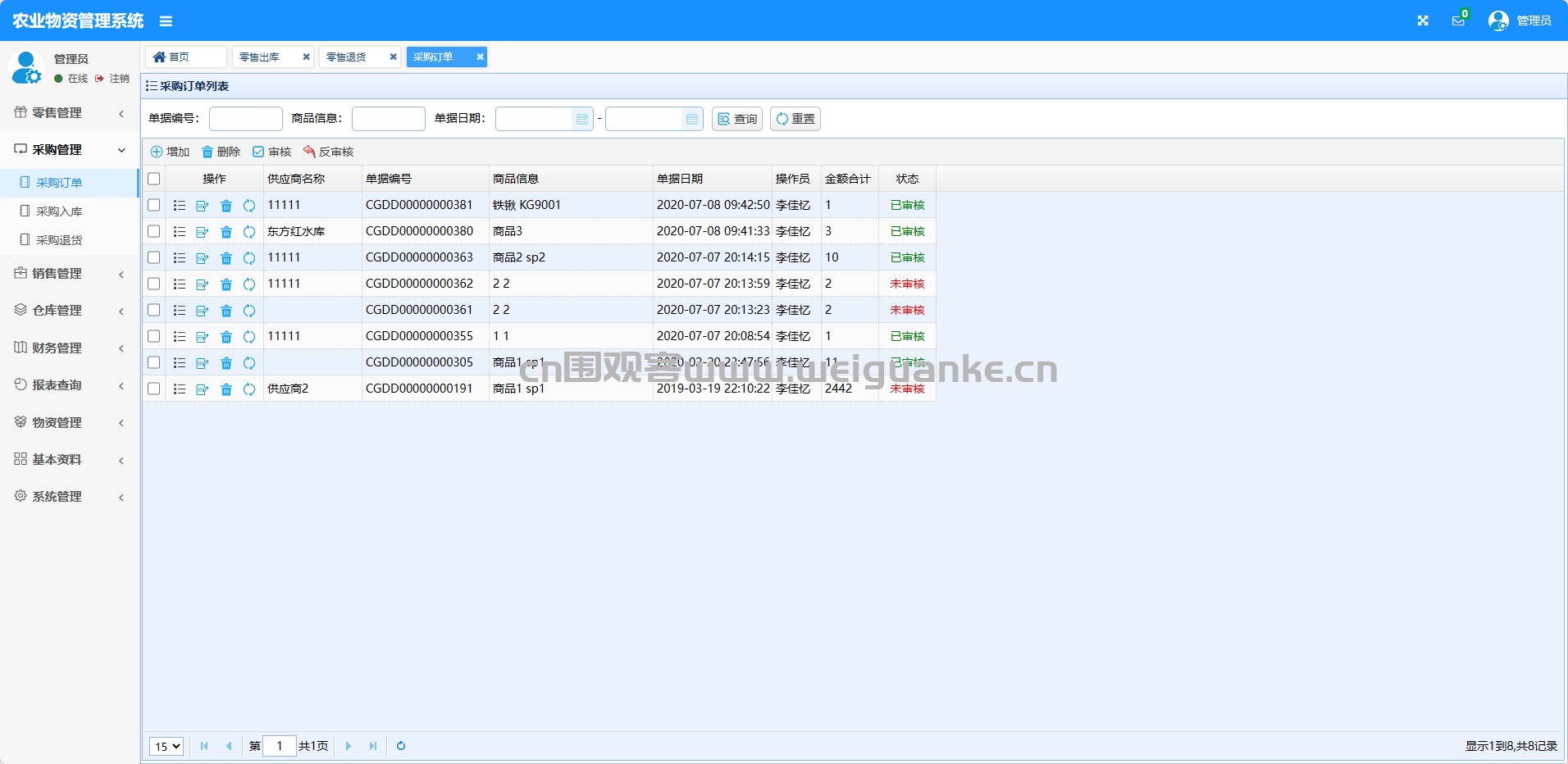Focus the 单据编号 input field
The width and height of the screenshot is (1568, 764).
click(246, 119)
